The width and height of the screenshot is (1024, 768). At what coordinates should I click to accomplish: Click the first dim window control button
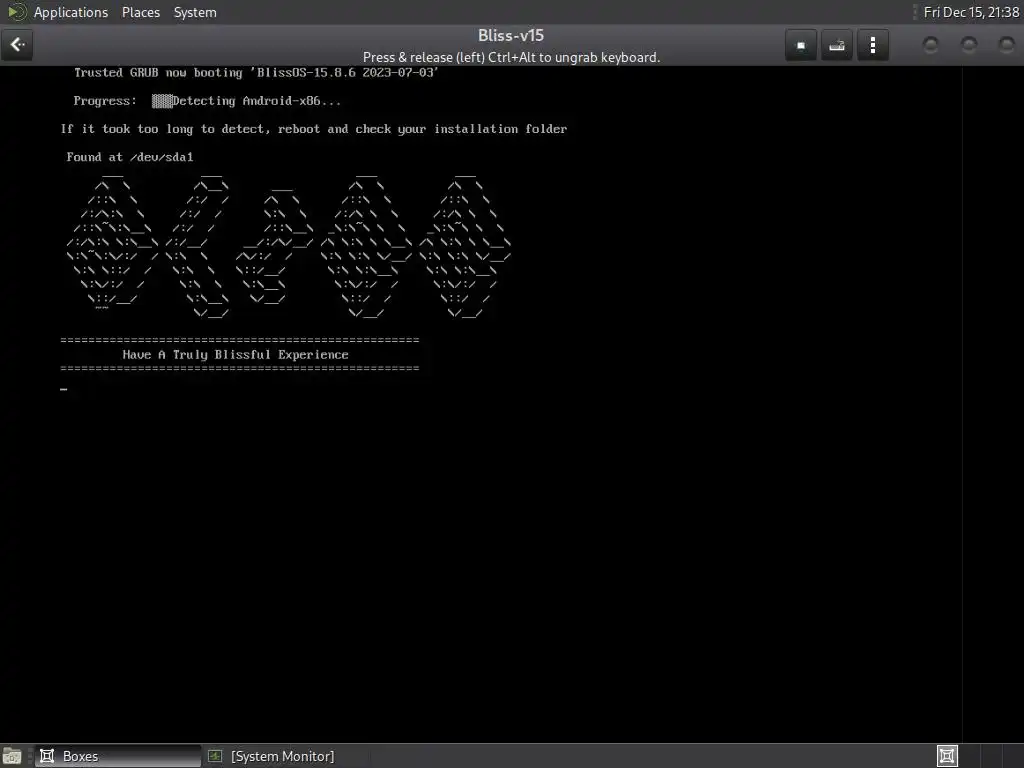coord(931,44)
